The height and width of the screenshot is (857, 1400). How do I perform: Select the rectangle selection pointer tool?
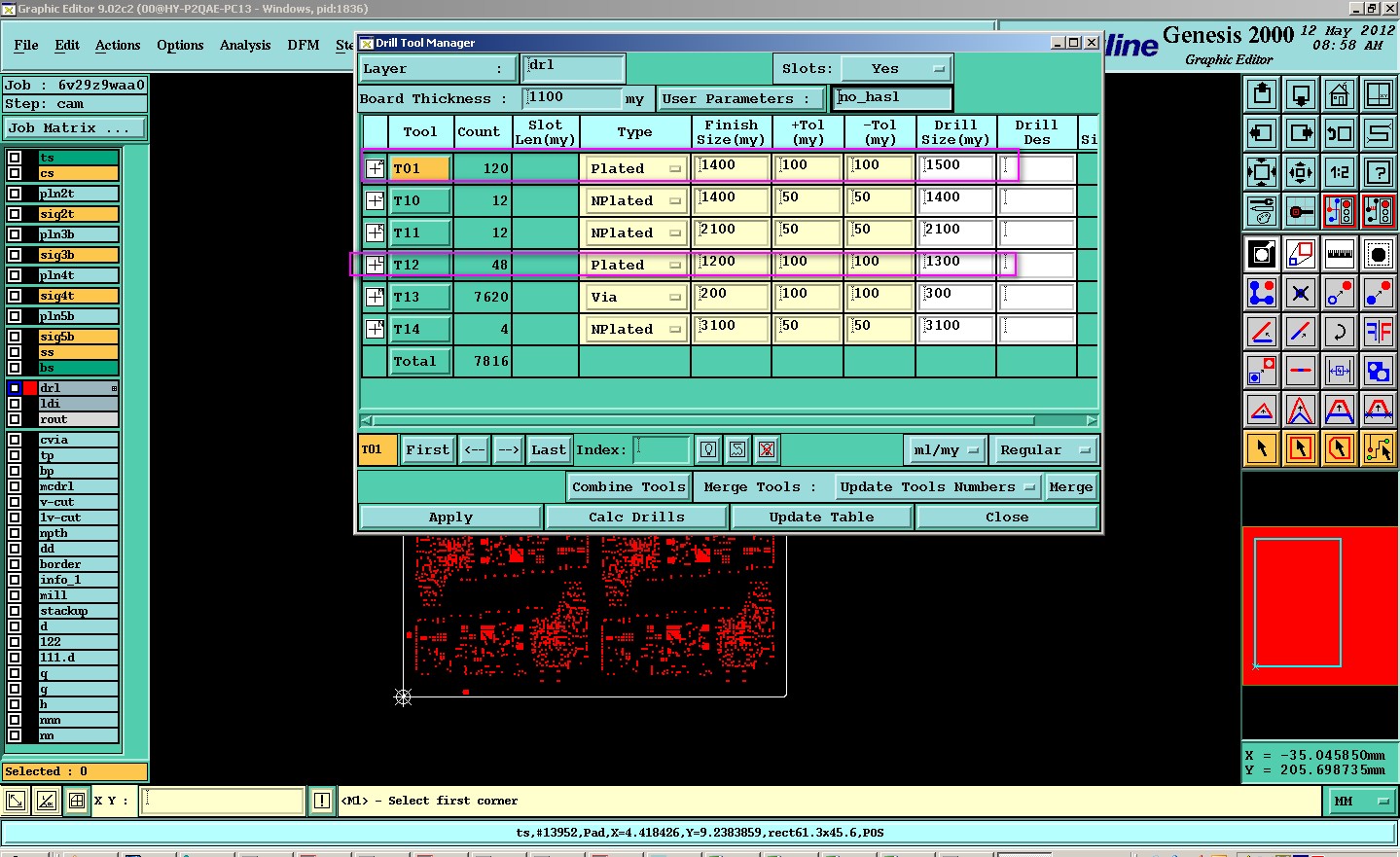click(1301, 448)
